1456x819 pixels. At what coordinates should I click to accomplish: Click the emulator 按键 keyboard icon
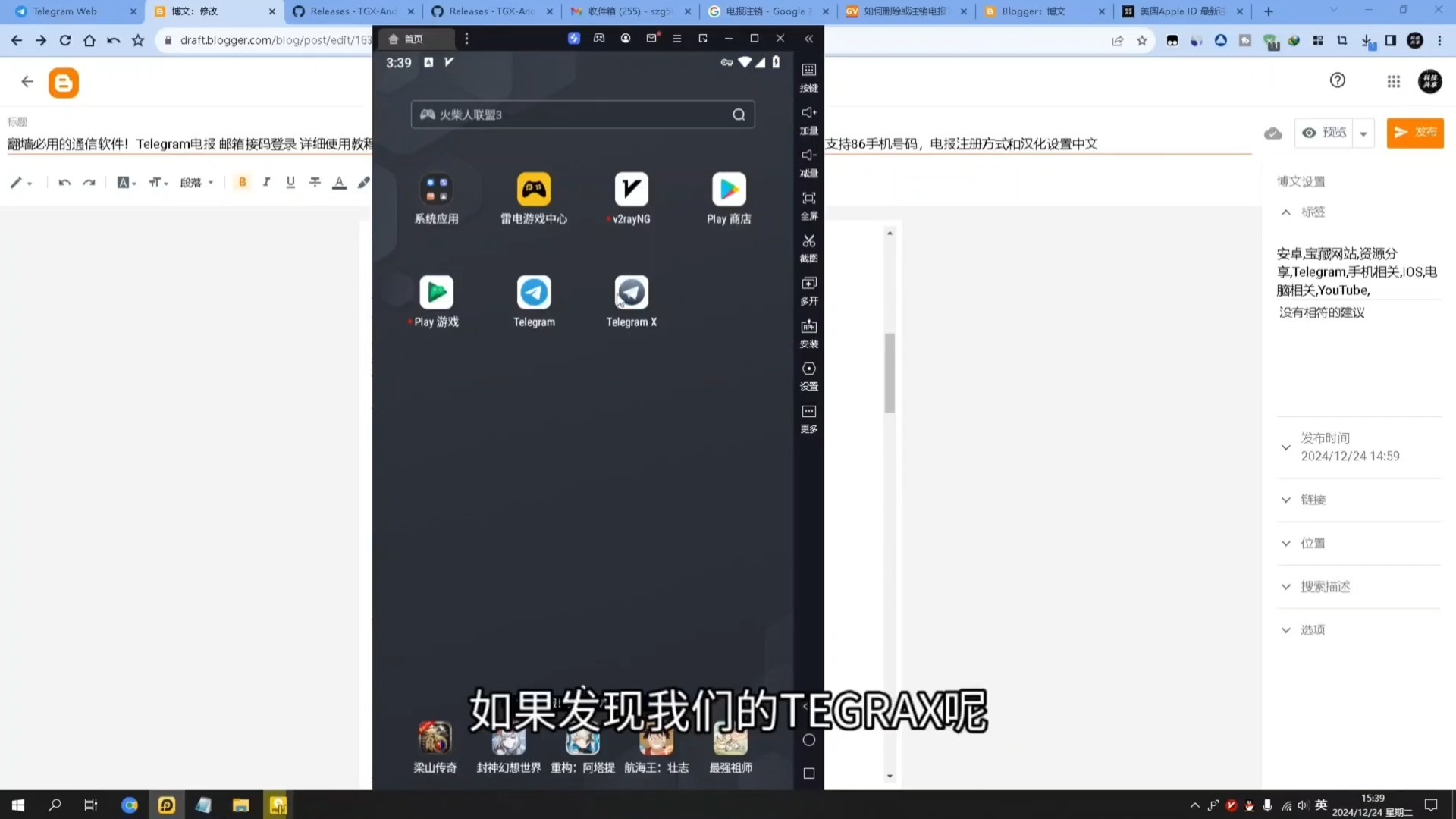coord(809,70)
